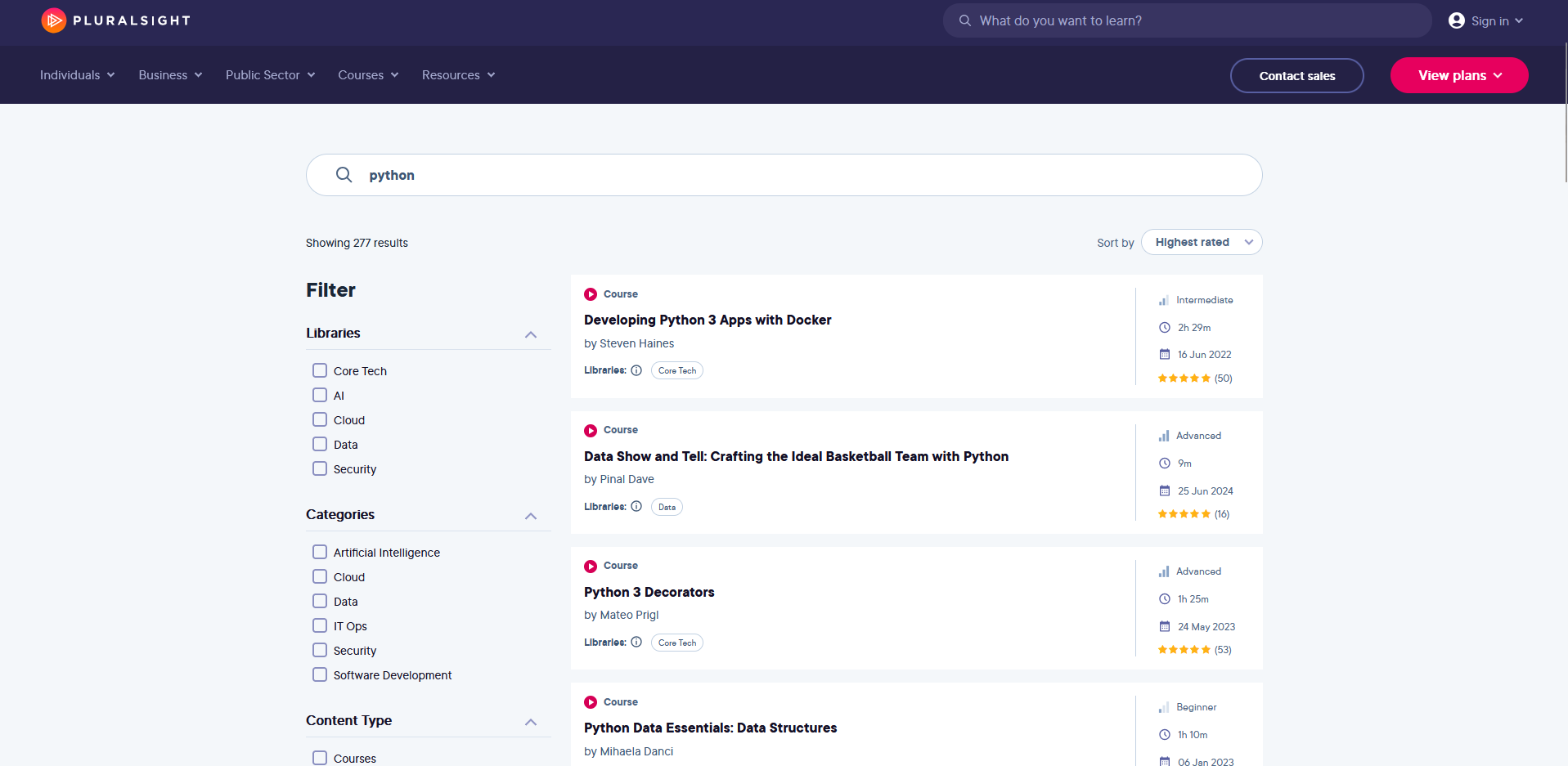Click calendar icon next to 24 May 2023

(1165, 627)
